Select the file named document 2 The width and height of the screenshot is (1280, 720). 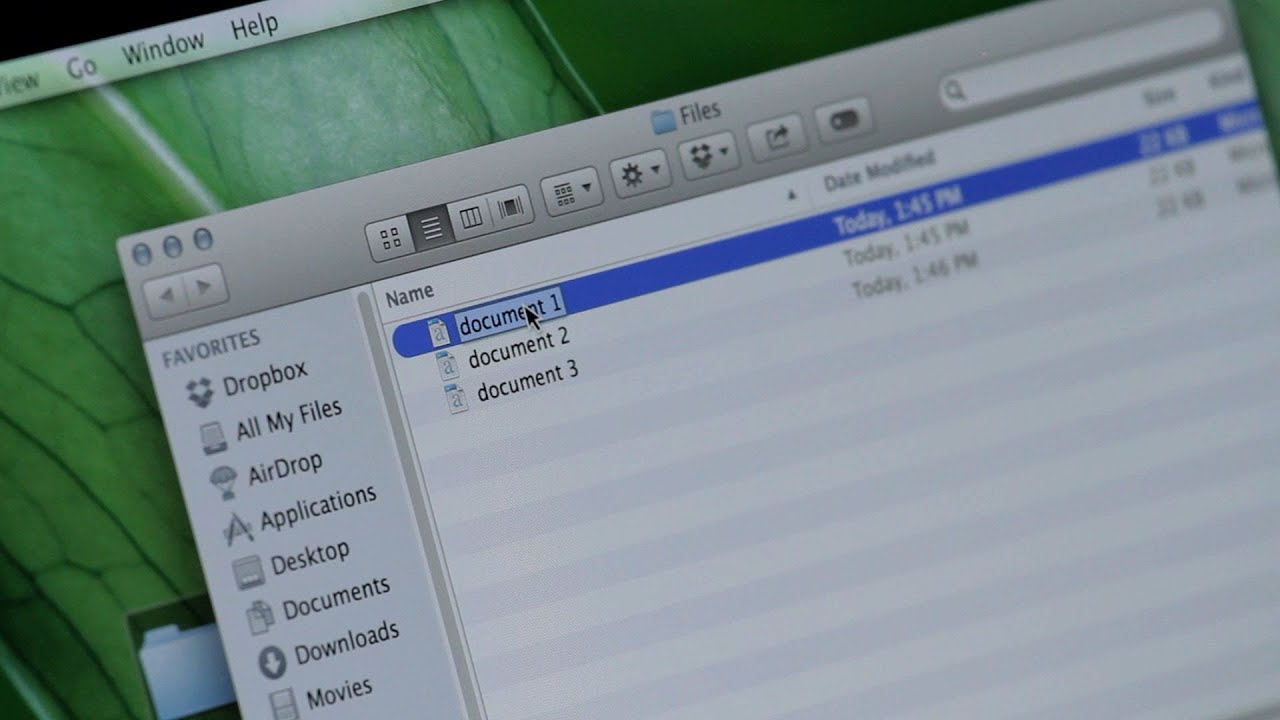coord(518,346)
